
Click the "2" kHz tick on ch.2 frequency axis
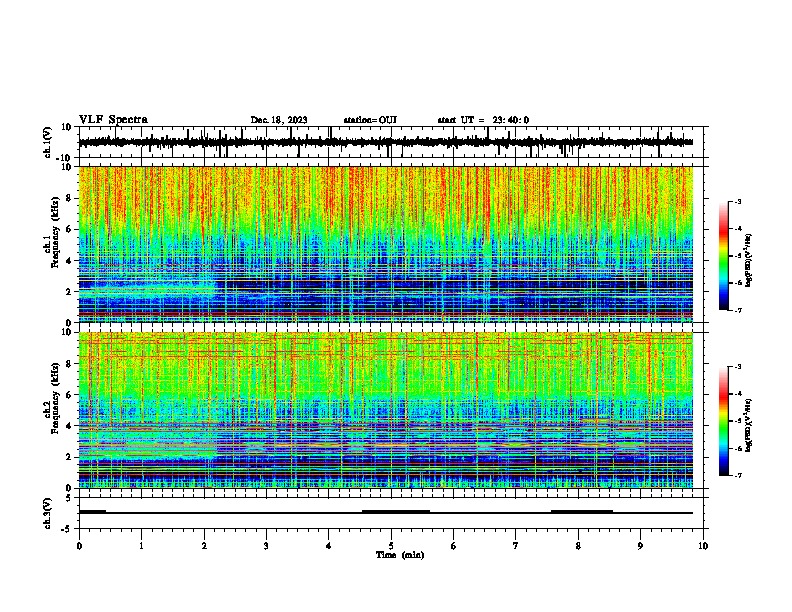click(70, 457)
